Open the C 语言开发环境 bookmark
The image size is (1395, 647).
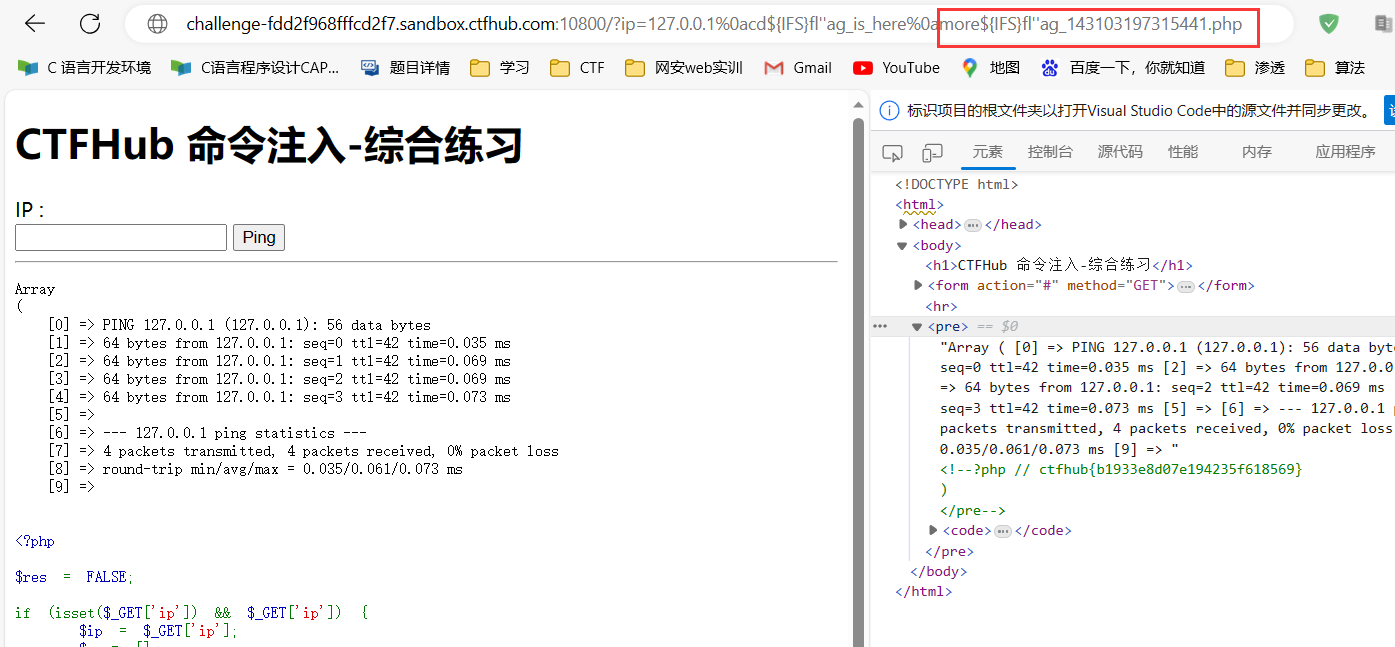pyautogui.click(x=84, y=68)
